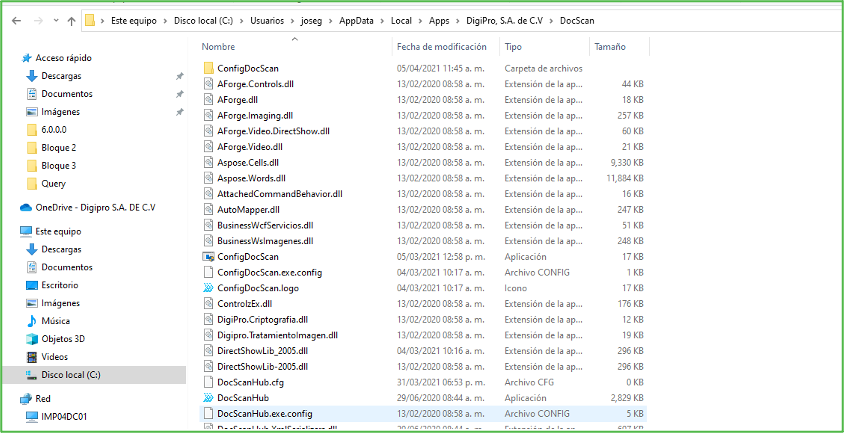Screen dimensions: 844x434
Task: Open Objetos 3D folder in sidebar
Action: [62, 339]
